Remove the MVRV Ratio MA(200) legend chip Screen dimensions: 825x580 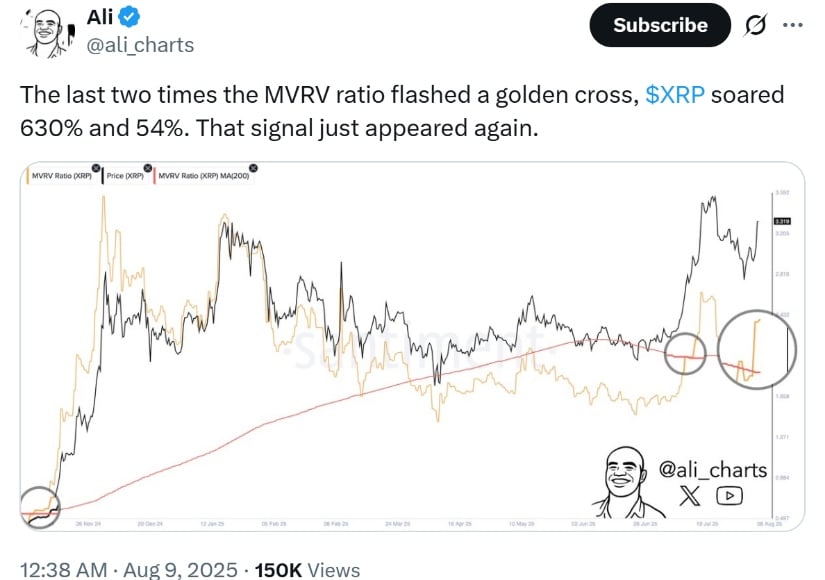pyautogui.click(x=253, y=168)
